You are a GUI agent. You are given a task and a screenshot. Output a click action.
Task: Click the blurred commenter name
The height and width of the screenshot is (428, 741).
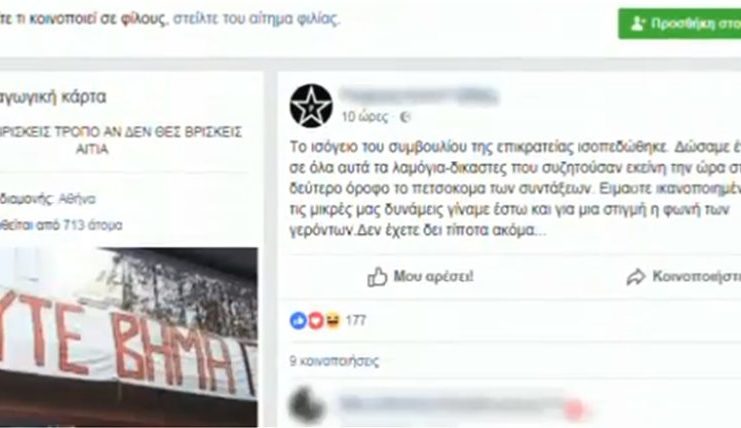pyautogui.click(x=454, y=406)
